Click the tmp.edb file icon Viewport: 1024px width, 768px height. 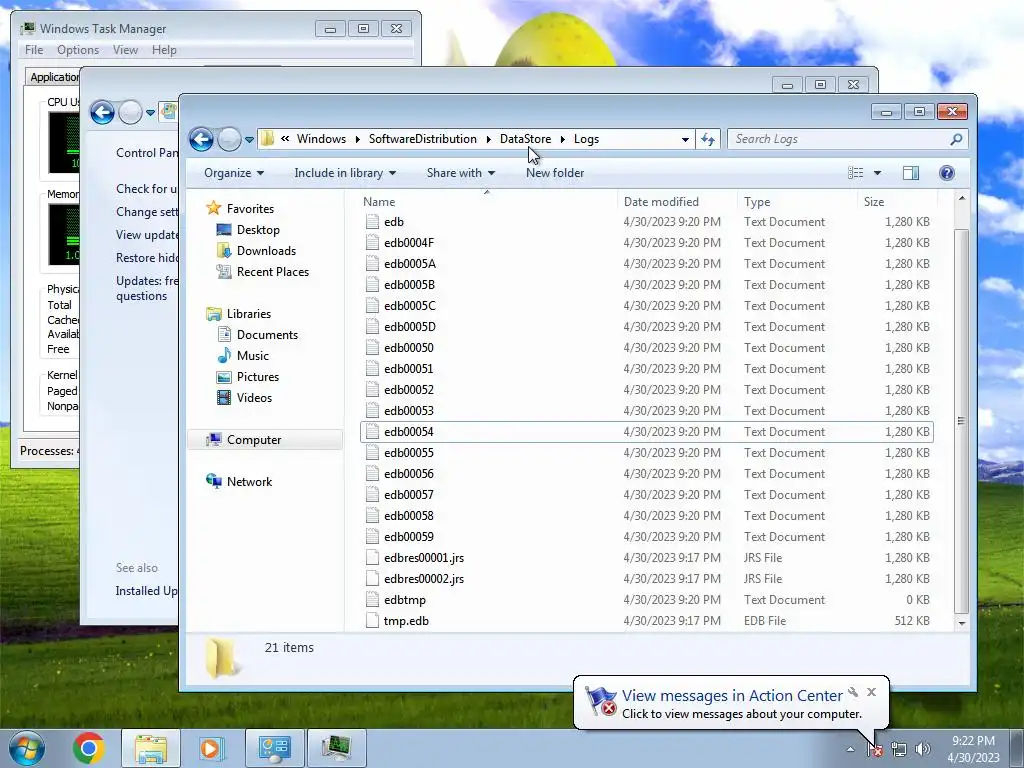pos(372,620)
